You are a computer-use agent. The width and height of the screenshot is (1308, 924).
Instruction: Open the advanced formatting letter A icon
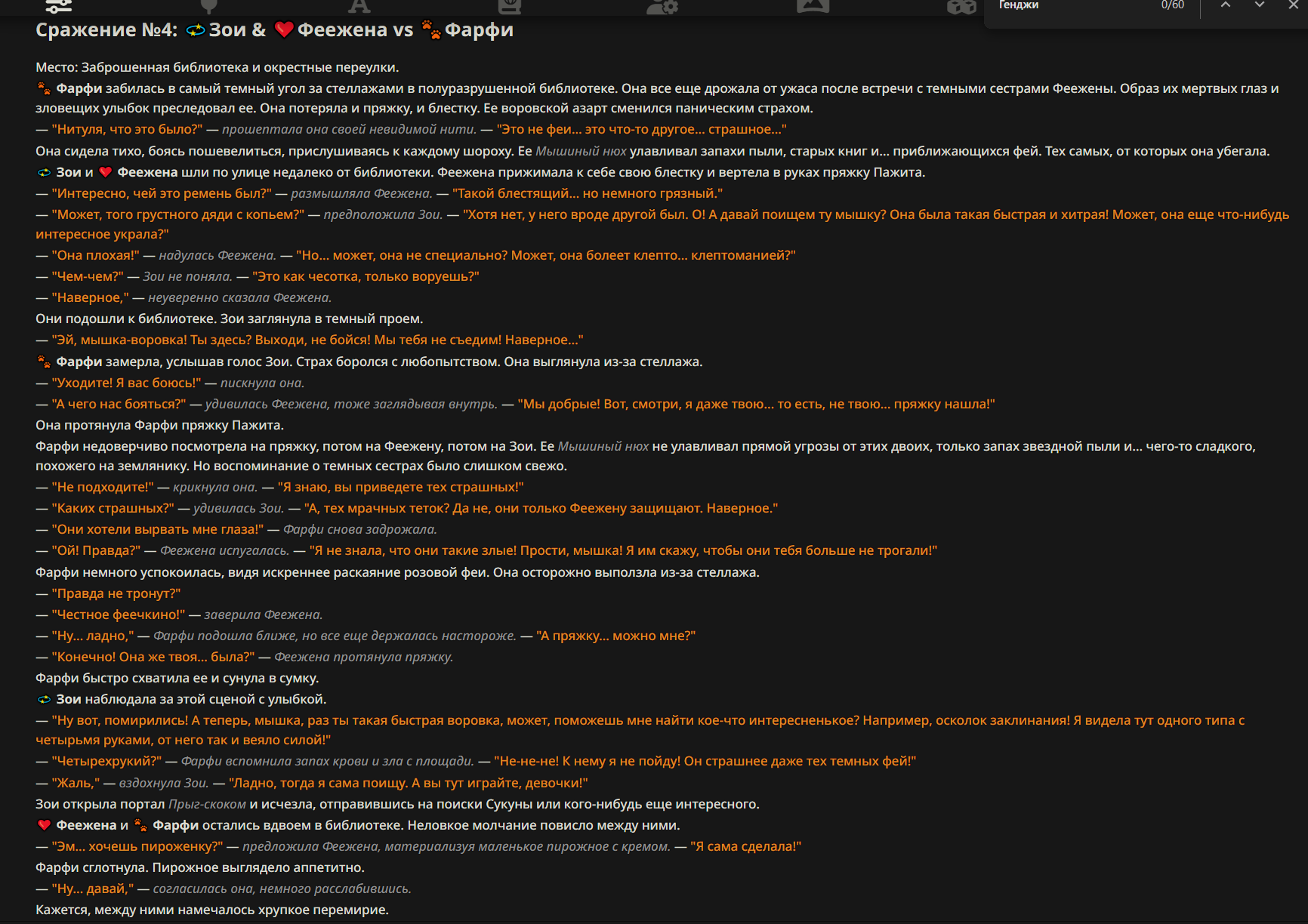tap(359, 6)
